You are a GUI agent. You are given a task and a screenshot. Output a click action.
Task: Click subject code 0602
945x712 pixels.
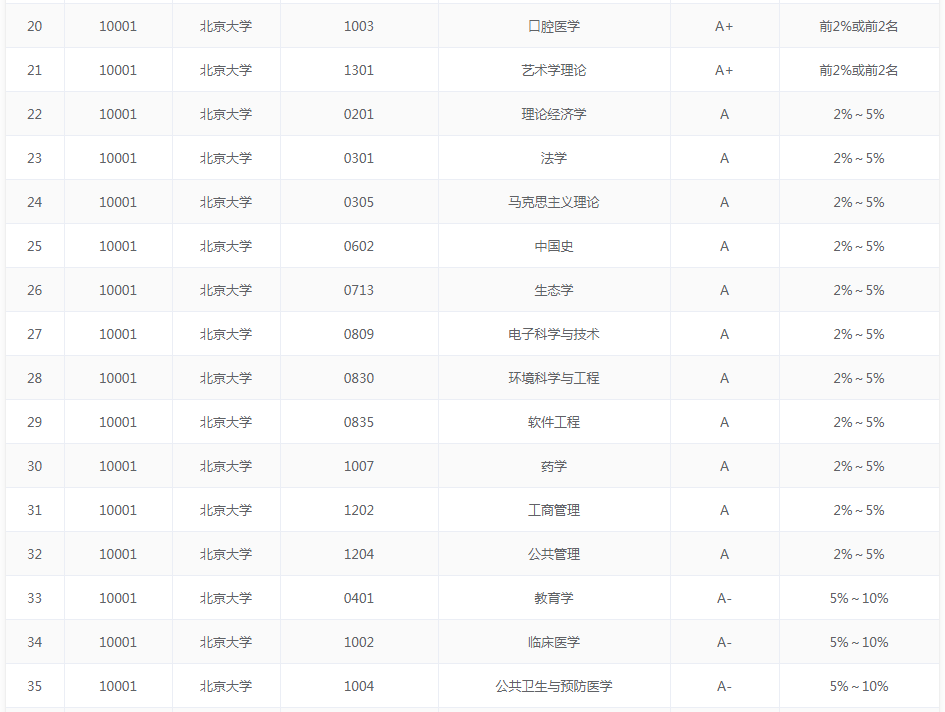[x=359, y=247]
